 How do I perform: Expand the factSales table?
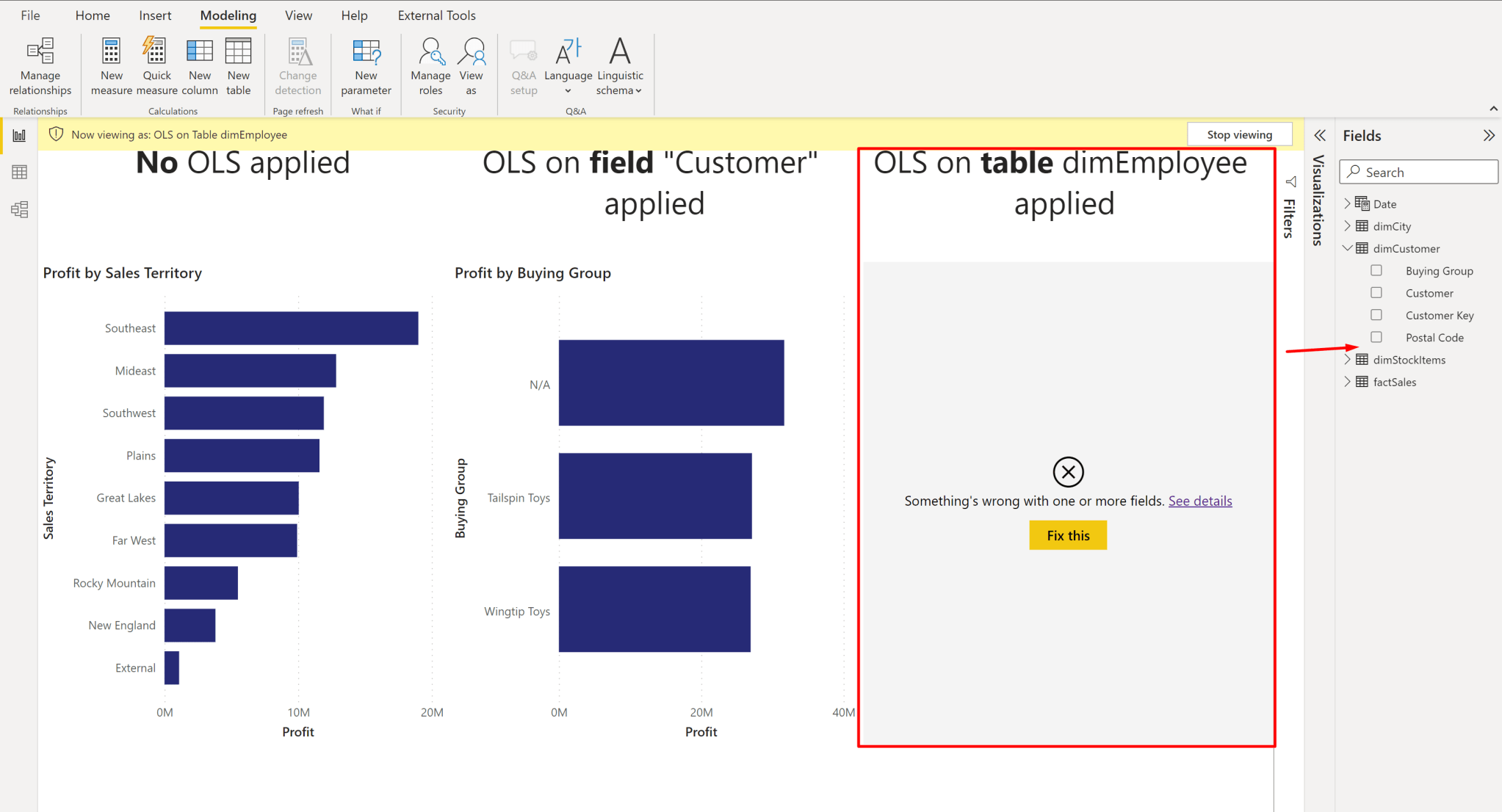click(x=1347, y=382)
